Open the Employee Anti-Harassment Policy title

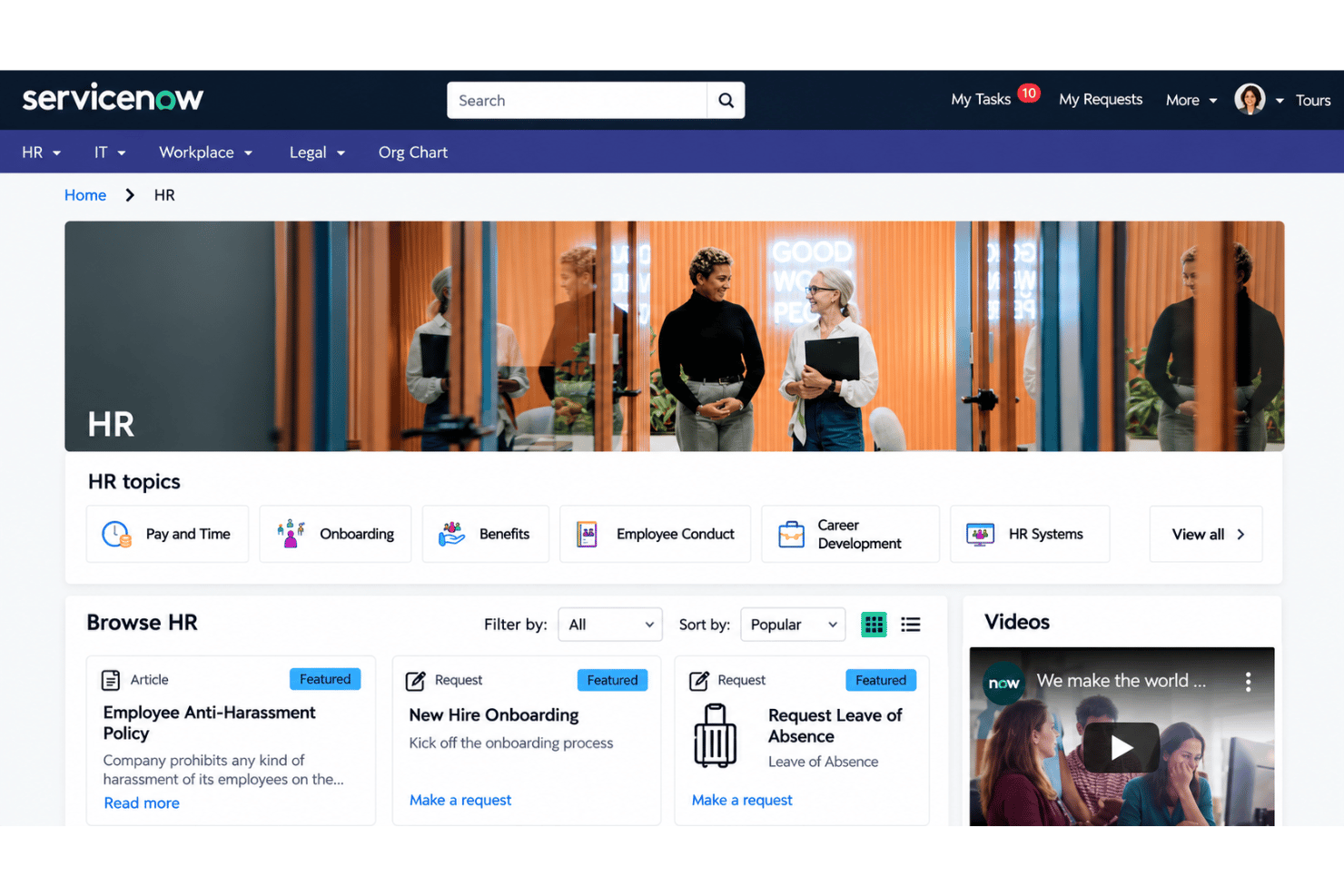pos(209,723)
